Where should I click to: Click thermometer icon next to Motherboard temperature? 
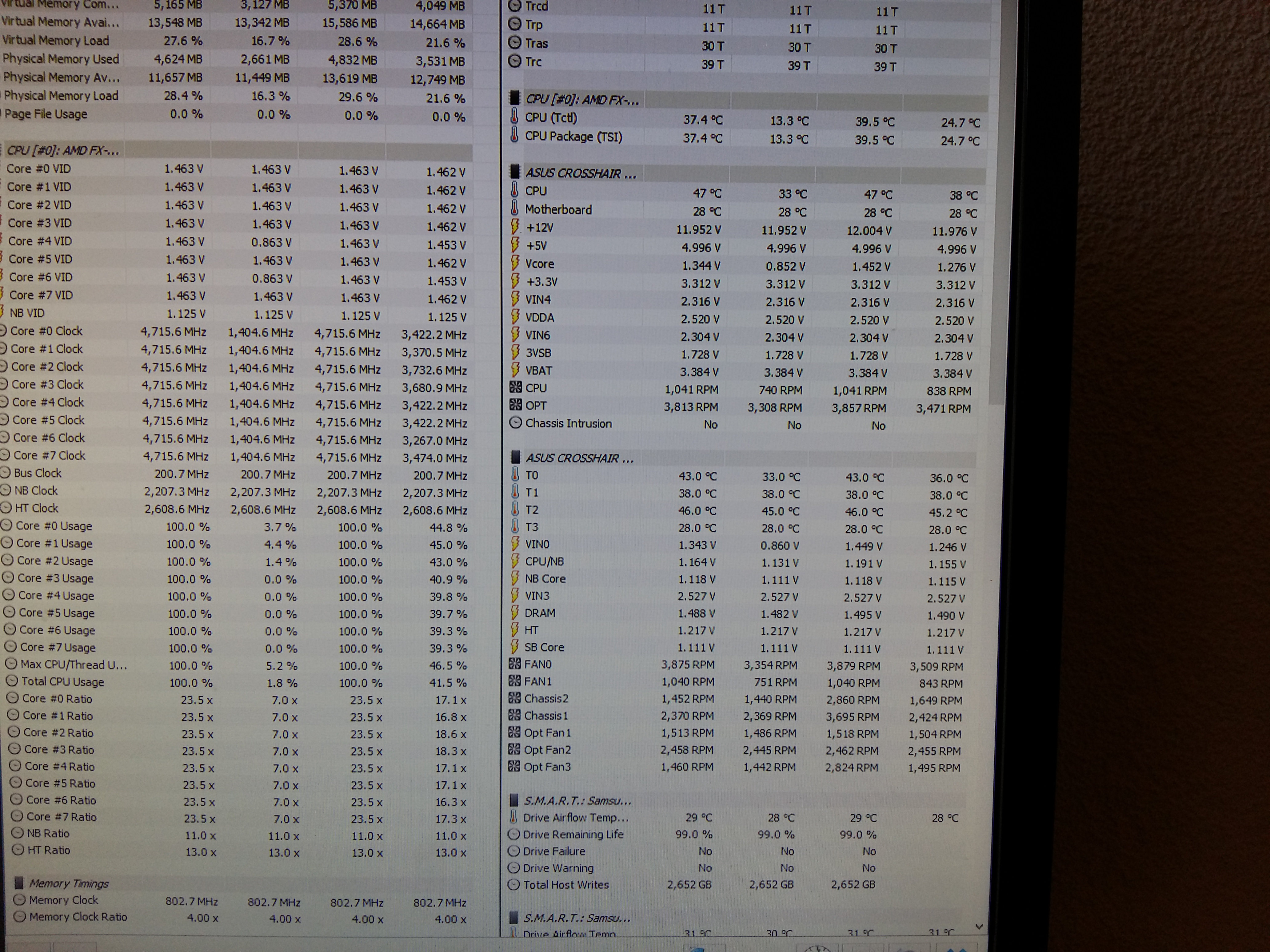[x=514, y=209]
